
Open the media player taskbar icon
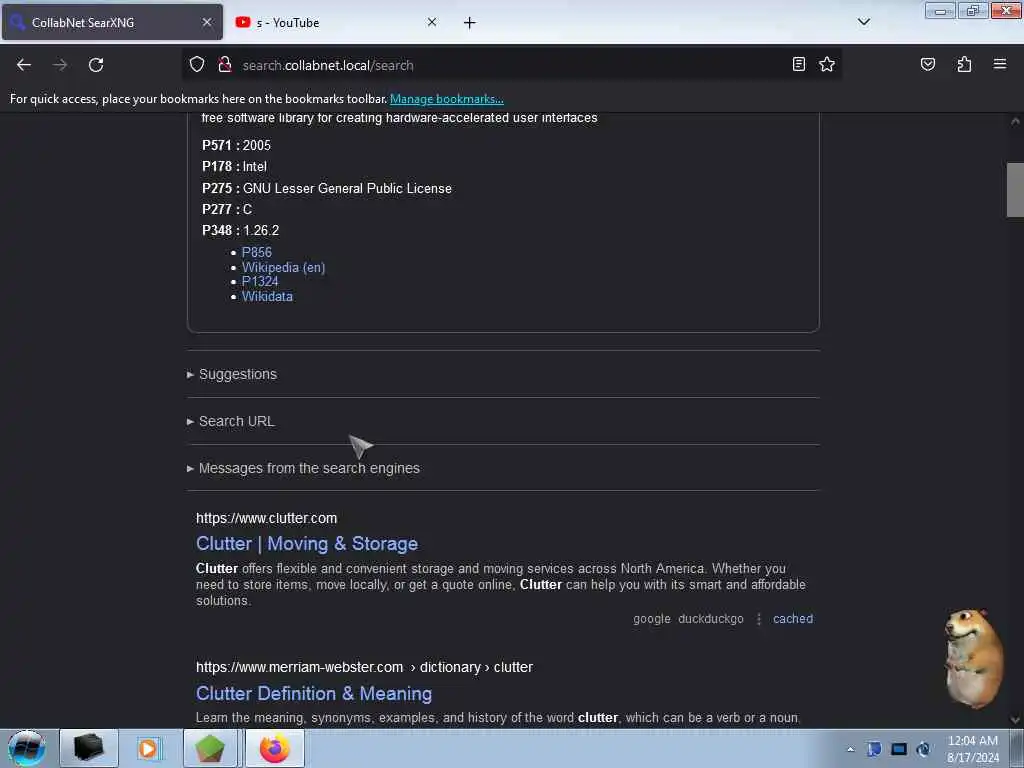pos(148,748)
